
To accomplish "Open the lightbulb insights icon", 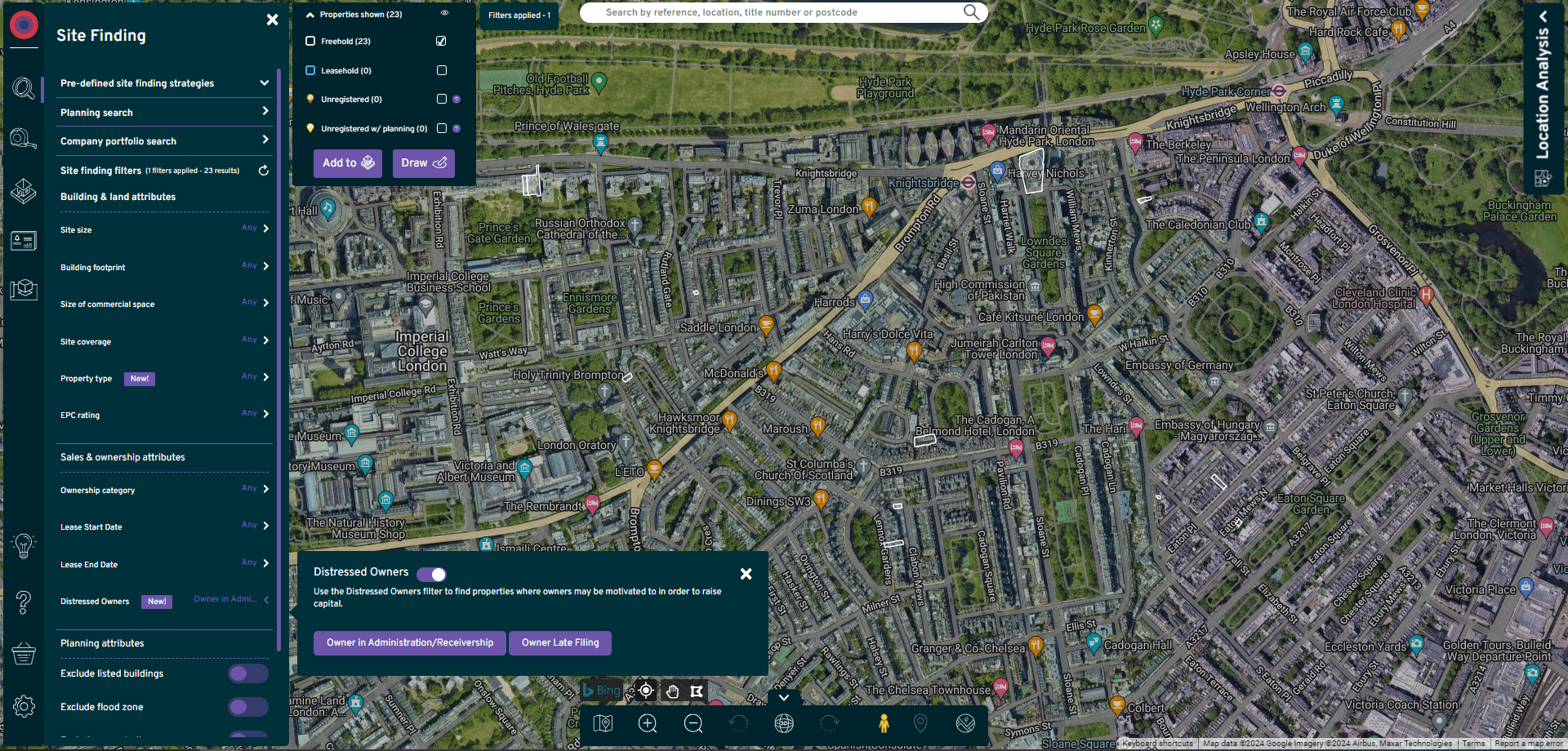I will pos(24,545).
